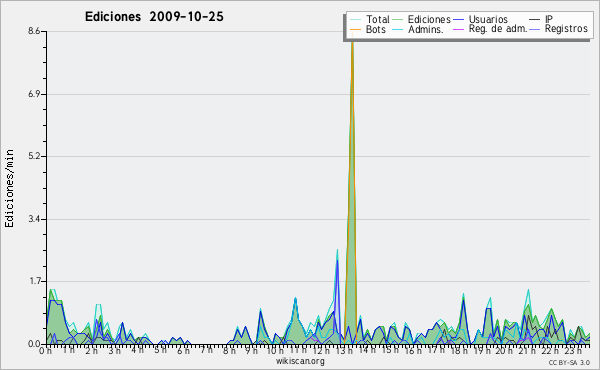Image resolution: width=600 pixels, height=370 pixels.
Task: Click the 'Bots' legend label
Action: [376, 29]
